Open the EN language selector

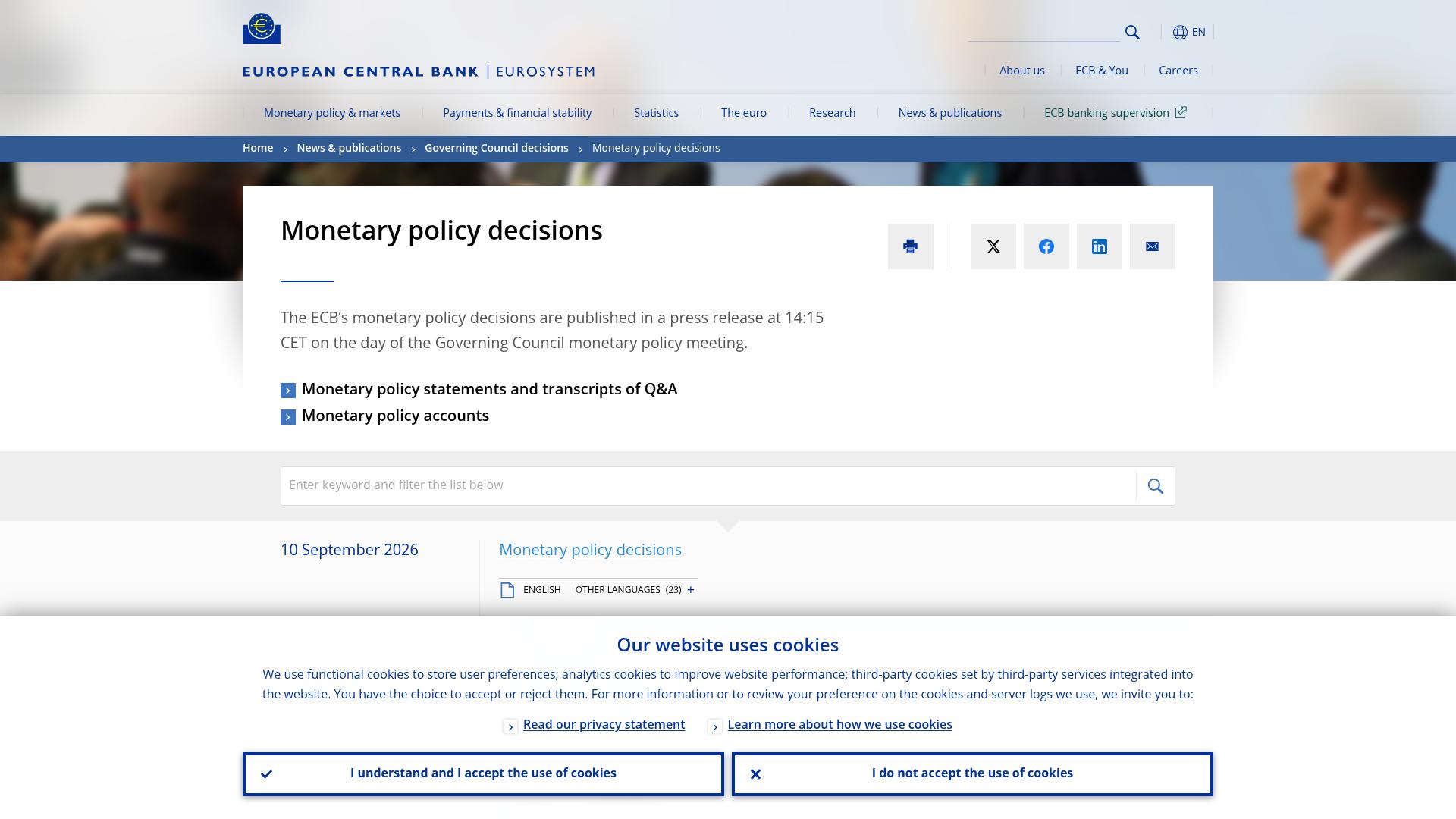click(x=1189, y=32)
